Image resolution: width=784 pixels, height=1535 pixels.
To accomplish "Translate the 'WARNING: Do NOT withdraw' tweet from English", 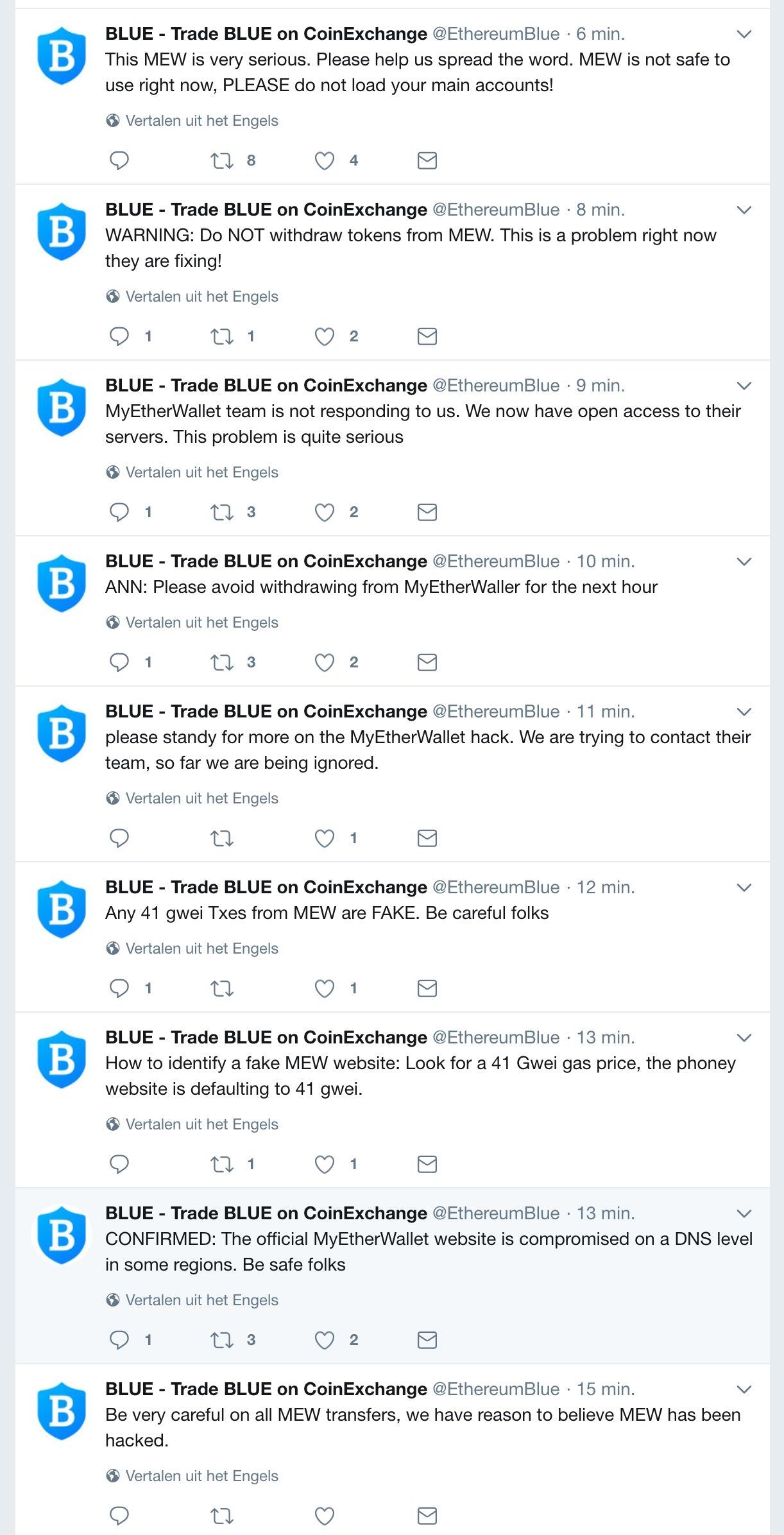I will click(201, 296).
